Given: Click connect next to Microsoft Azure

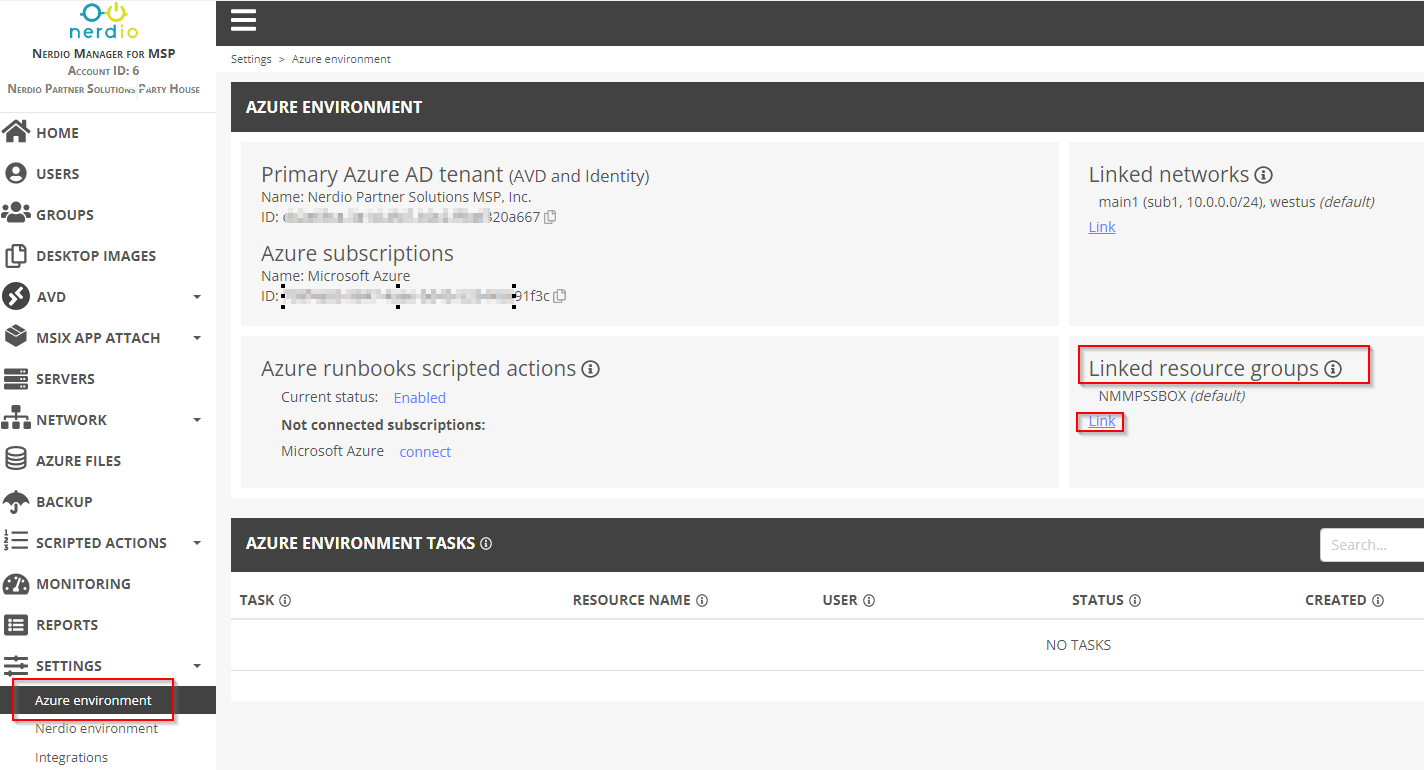Looking at the screenshot, I should pyautogui.click(x=425, y=452).
